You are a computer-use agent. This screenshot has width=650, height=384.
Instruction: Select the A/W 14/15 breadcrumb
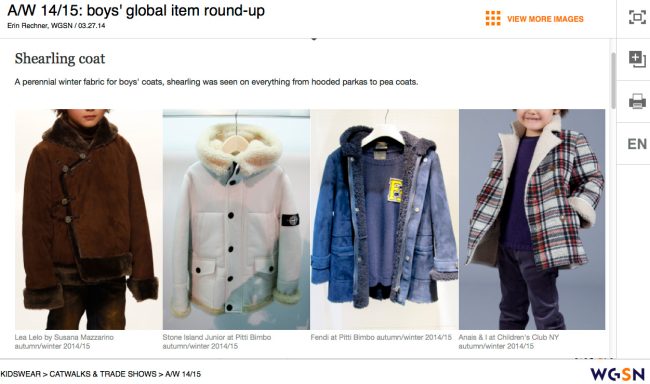183,374
